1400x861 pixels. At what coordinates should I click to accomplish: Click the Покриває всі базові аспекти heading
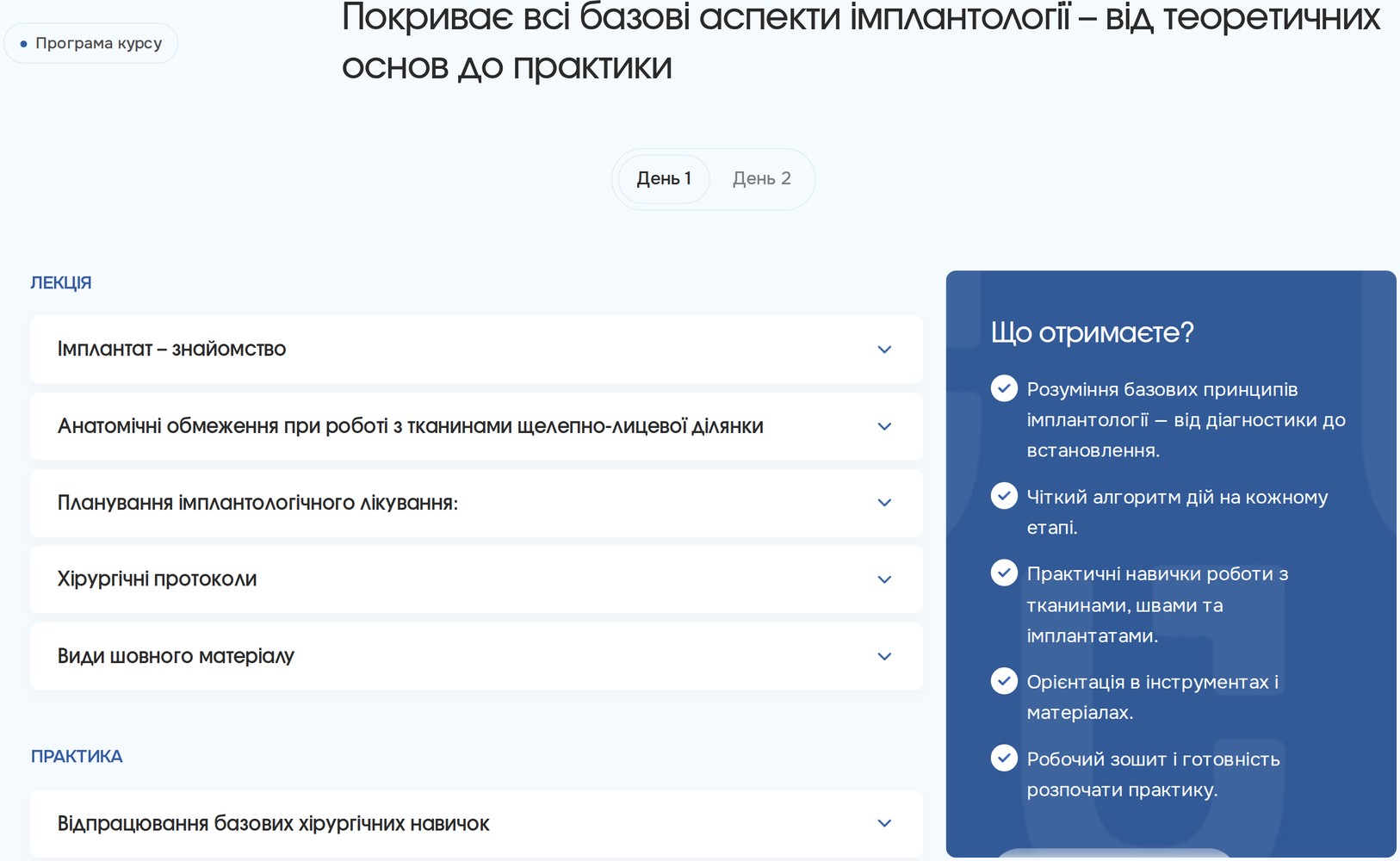(x=861, y=41)
